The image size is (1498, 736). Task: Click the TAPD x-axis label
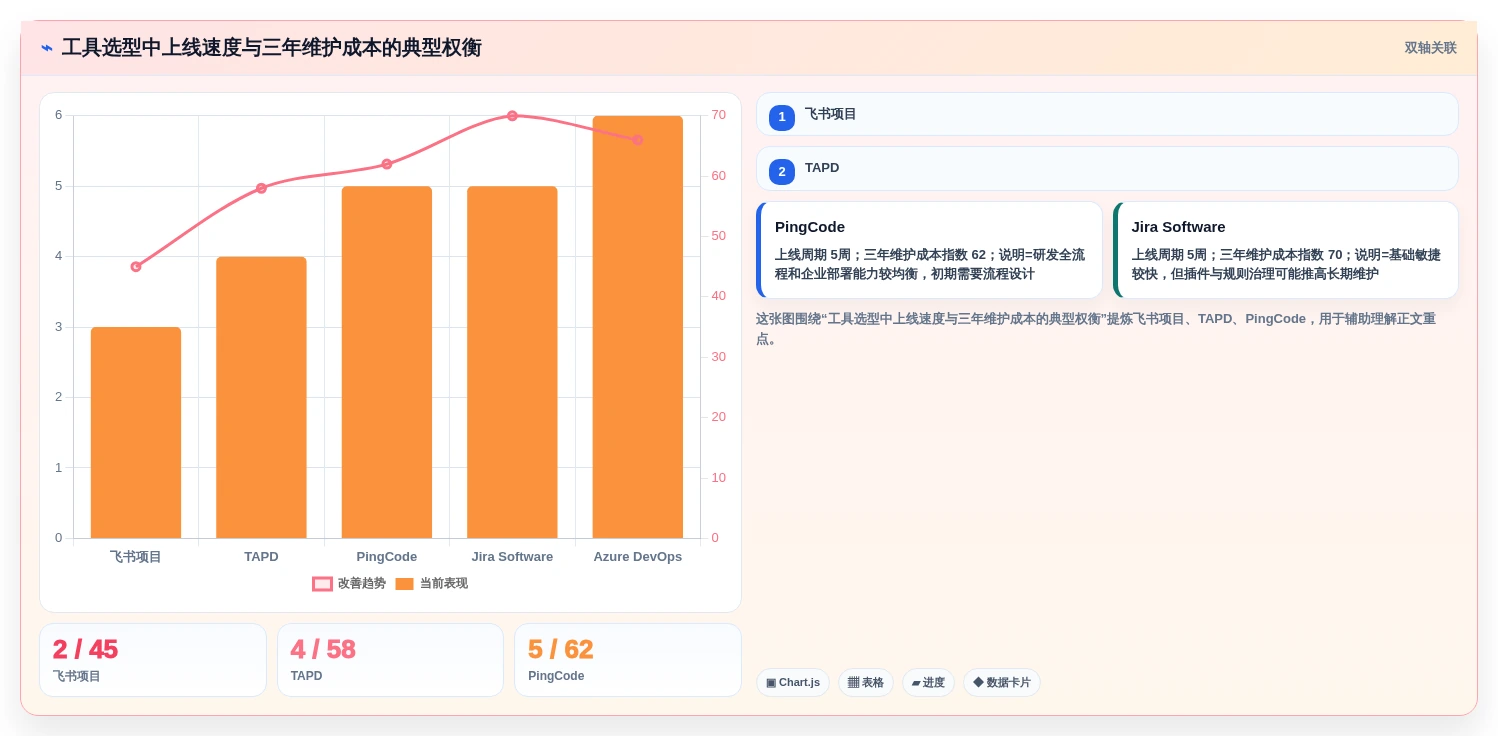tap(261, 557)
